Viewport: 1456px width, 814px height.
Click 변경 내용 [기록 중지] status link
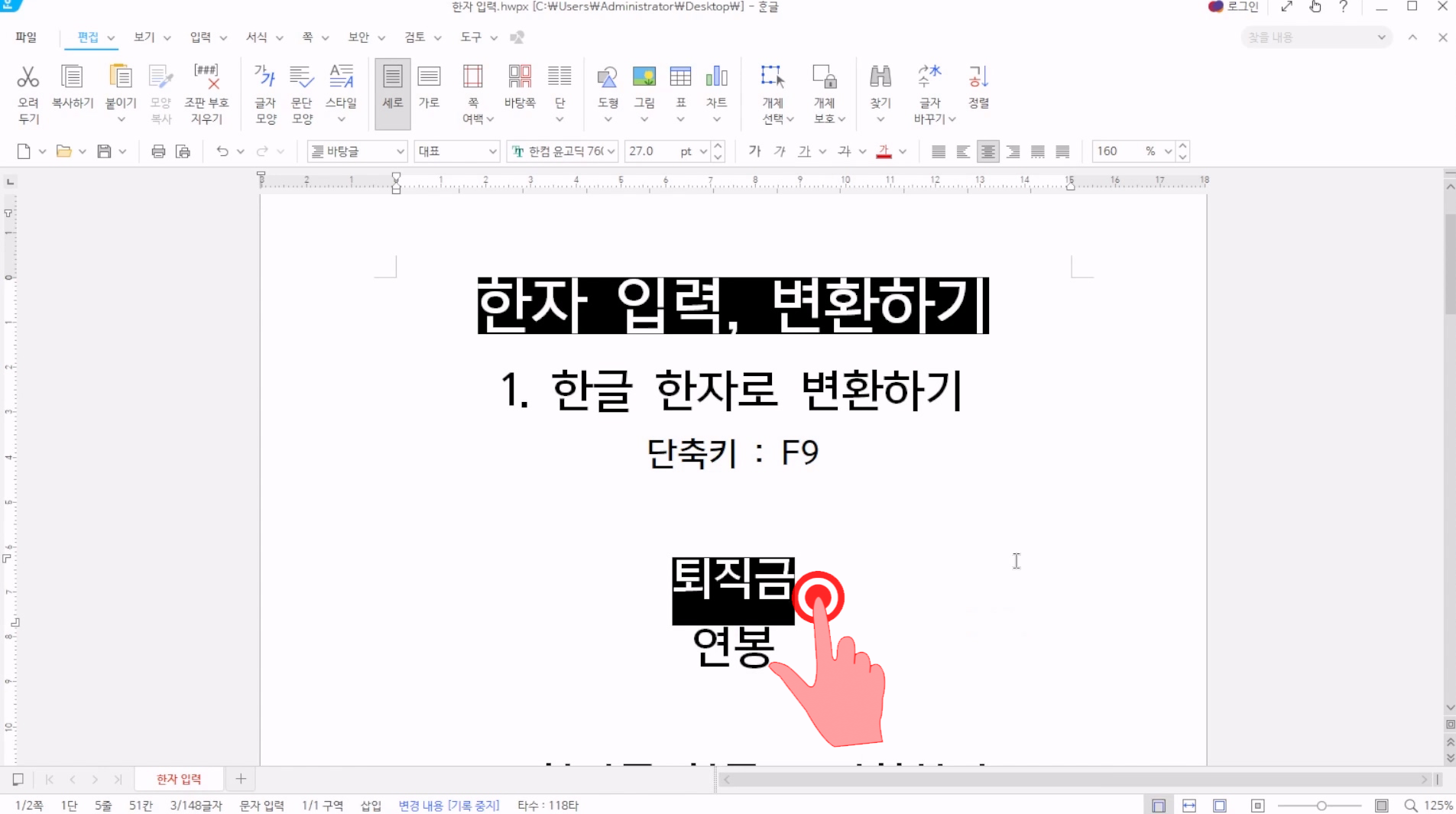(449, 806)
